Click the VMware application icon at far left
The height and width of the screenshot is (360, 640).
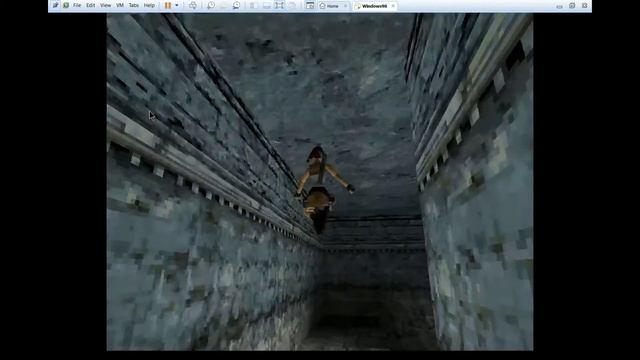tap(55, 5)
